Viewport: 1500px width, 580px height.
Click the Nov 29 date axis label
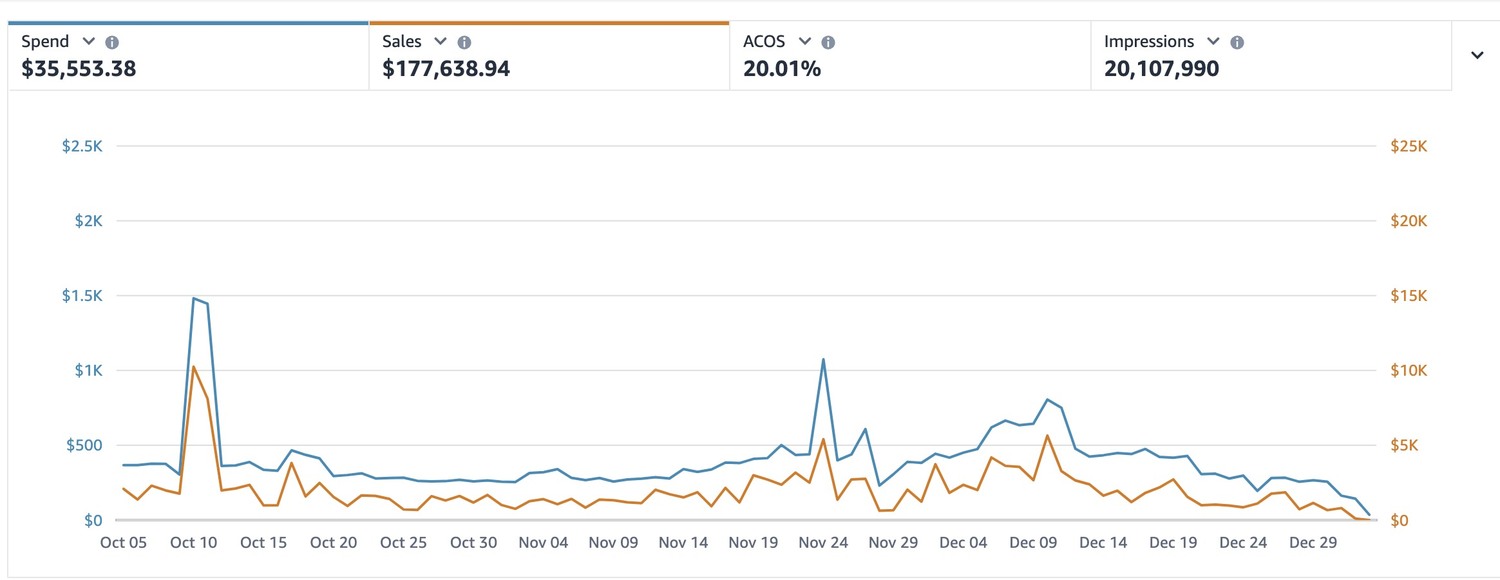pos(894,543)
